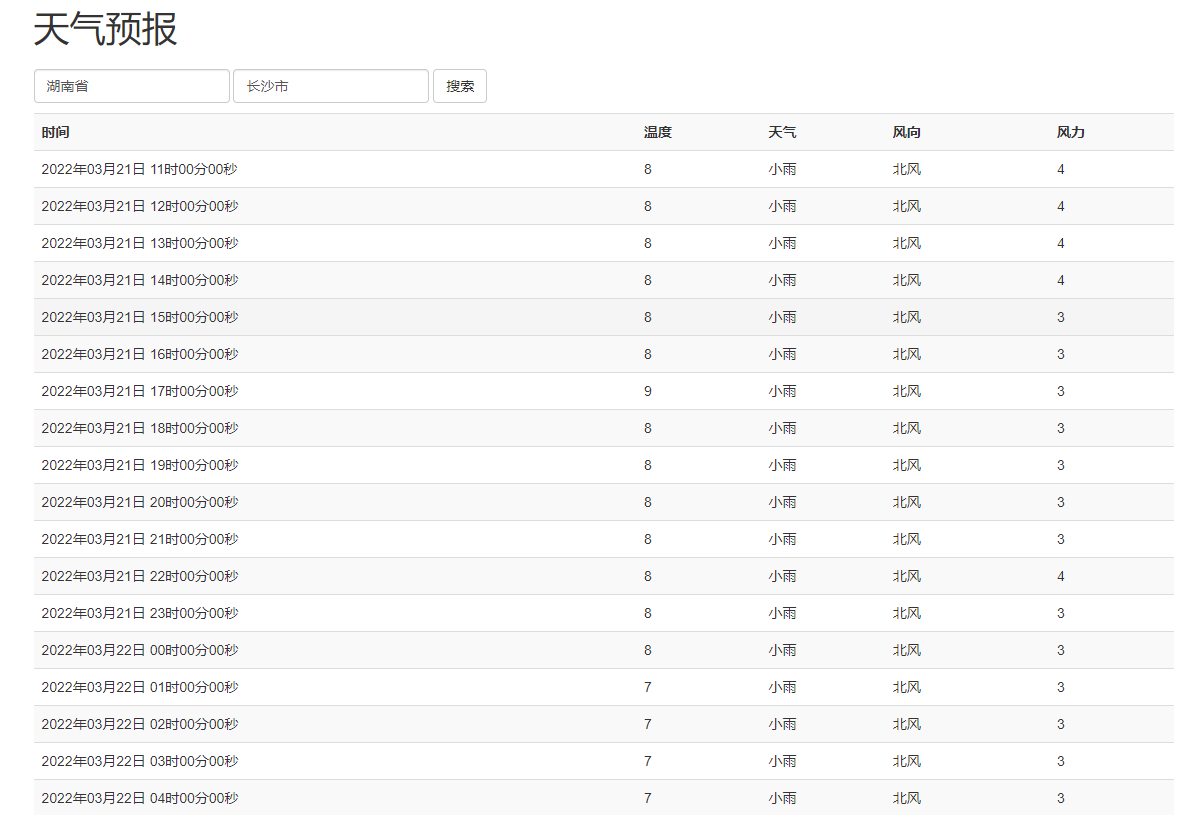Select 小雨 in the 11时 row

point(783,169)
